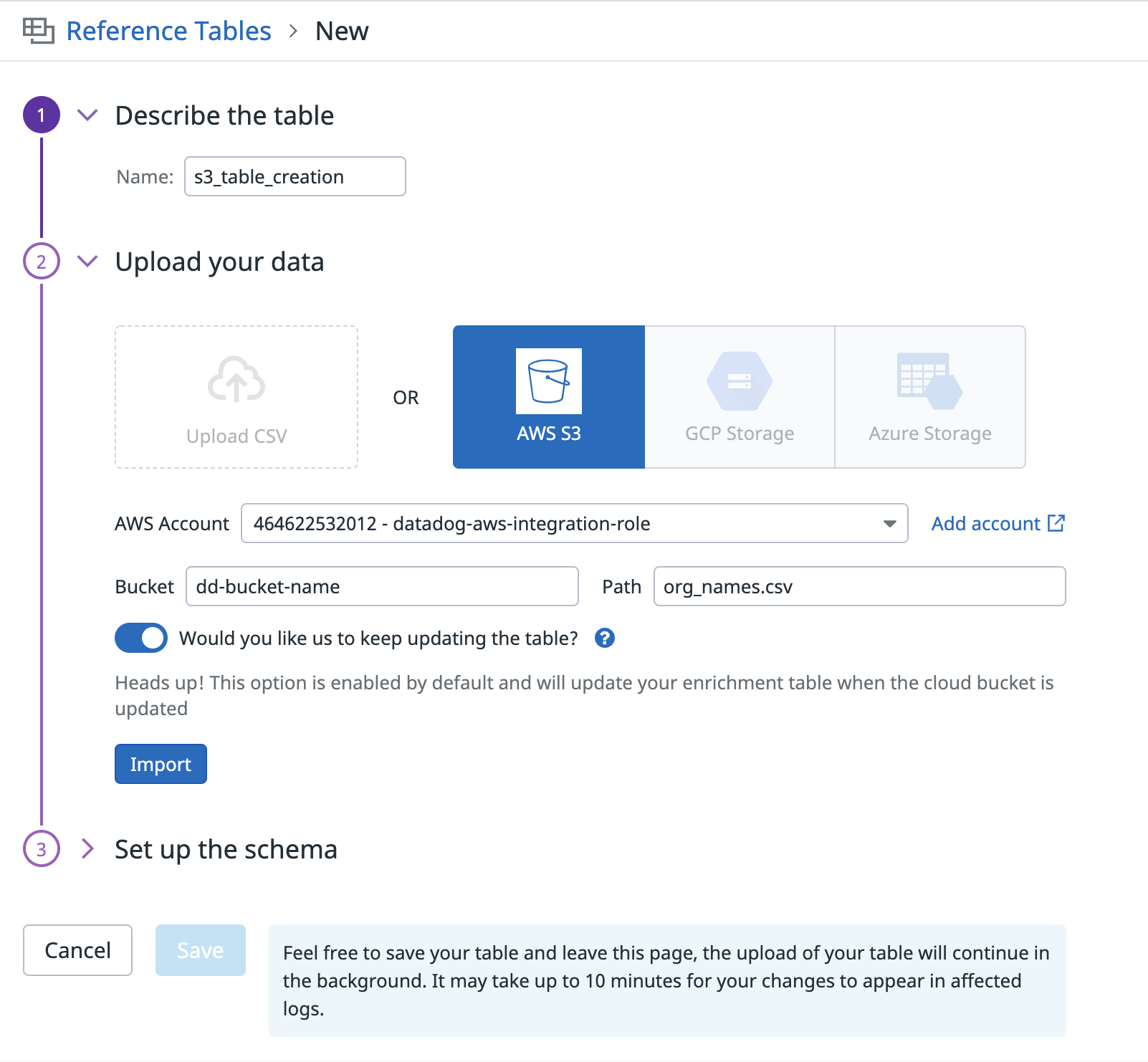Select the Azure Storage icon
The height and width of the screenshot is (1062, 1148).
(x=929, y=381)
